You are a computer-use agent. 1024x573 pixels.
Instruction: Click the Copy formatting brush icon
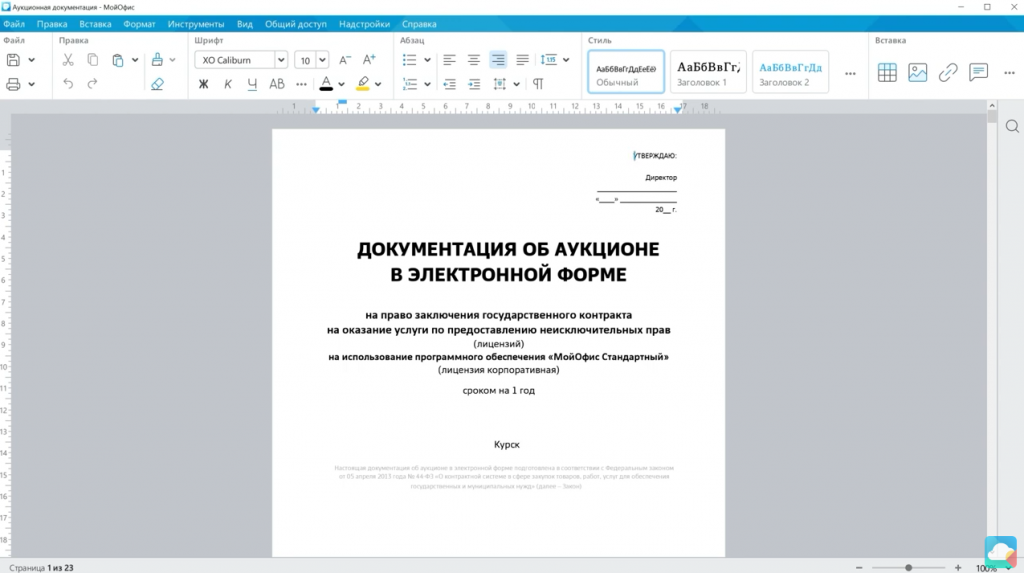(x=157, y=60)
